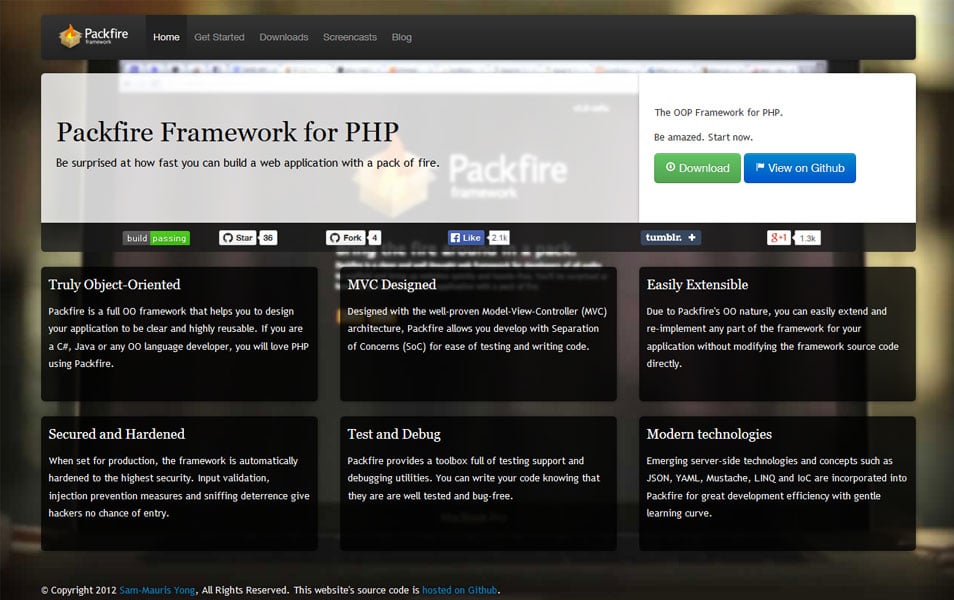Open the hosted on Github link
Viewport: 954px width, 600px height.
[x=459, y=590]
